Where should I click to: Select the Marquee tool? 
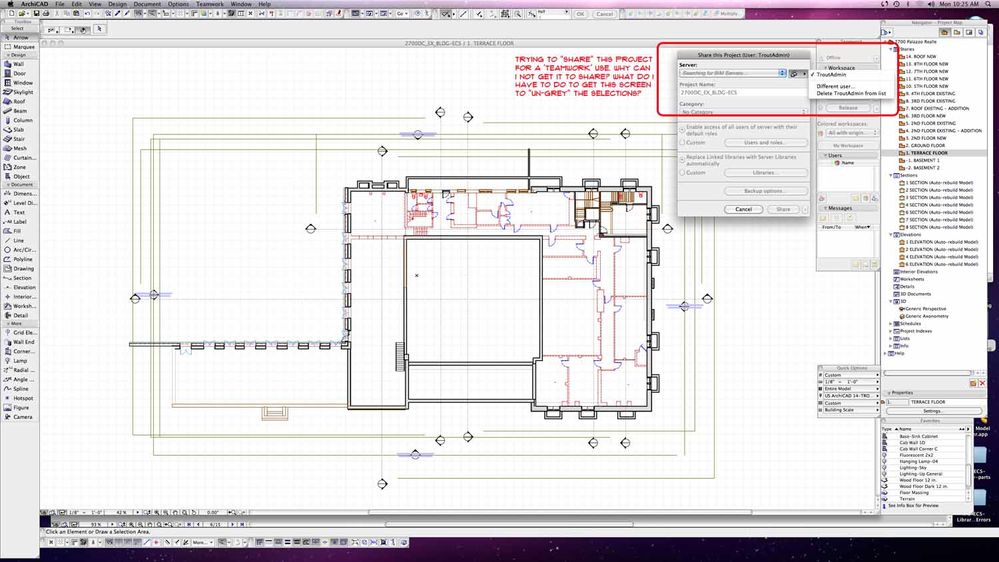[20, 47]
